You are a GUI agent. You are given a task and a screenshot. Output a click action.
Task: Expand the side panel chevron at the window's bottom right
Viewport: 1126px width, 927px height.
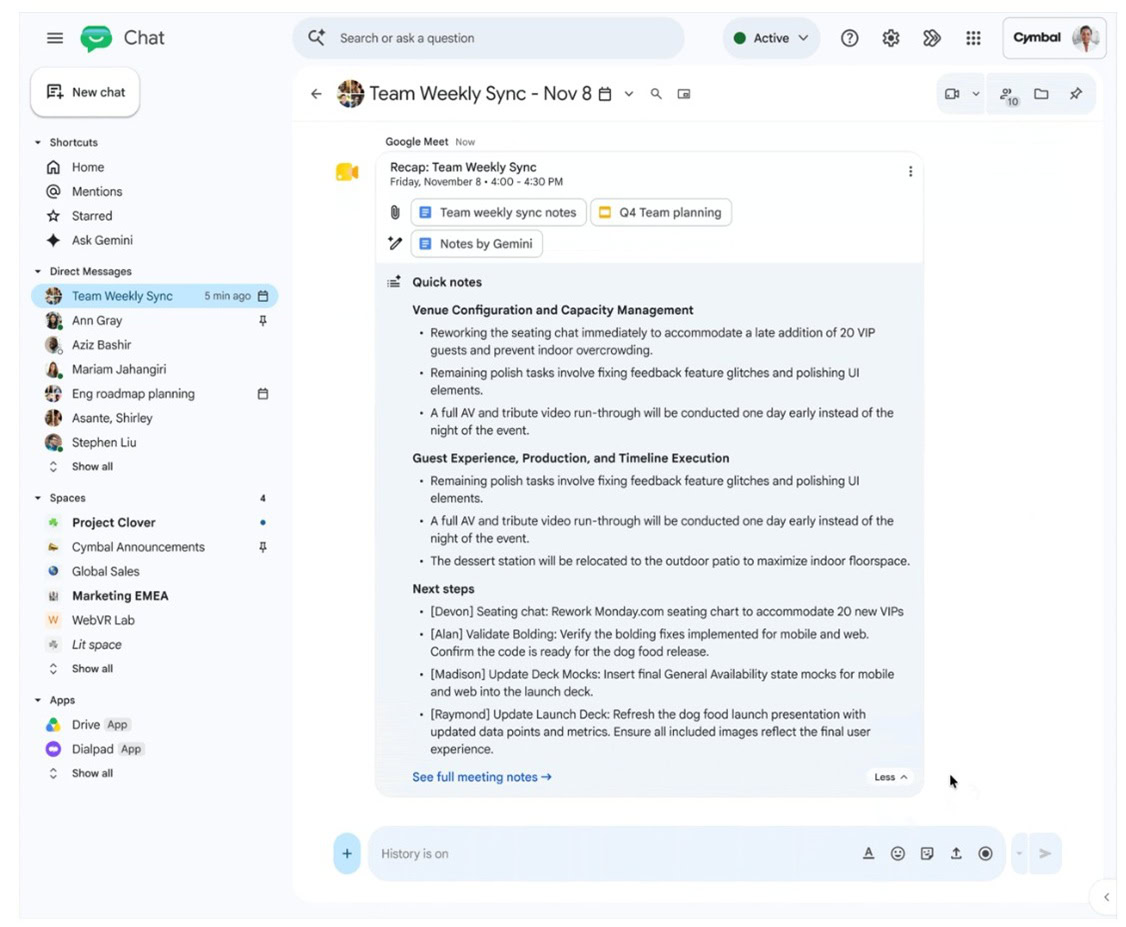pyautogui.click(x=1107, y=897)
